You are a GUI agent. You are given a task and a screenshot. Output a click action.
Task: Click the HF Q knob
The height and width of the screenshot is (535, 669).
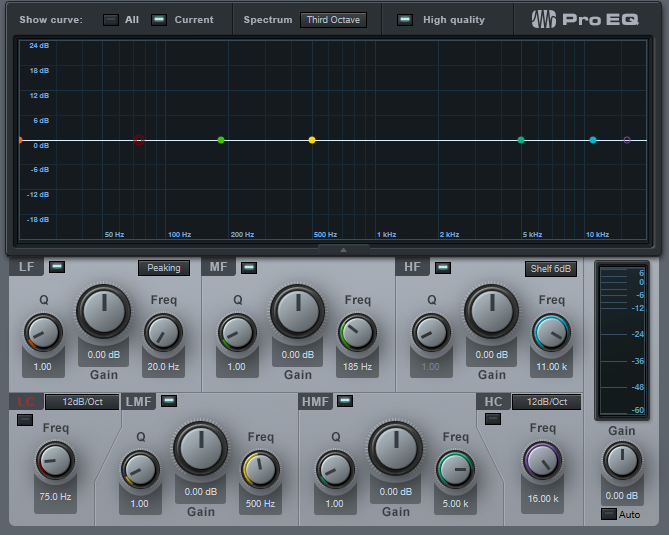click(431, 333)
